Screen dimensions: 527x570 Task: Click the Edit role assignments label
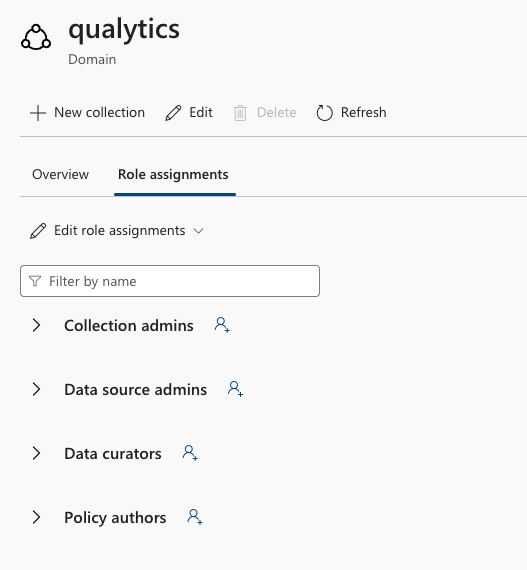[x=120, y=231]
